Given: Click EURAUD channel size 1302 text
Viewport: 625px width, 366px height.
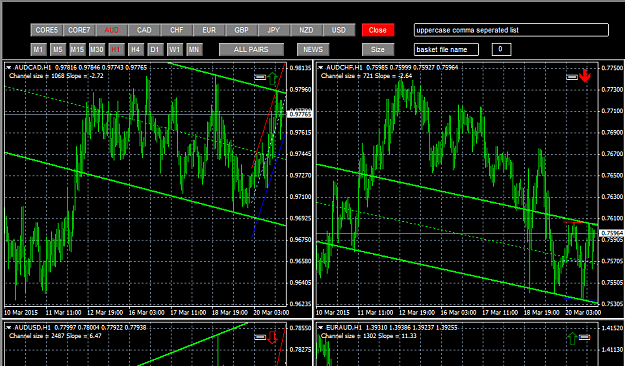Looking at the screenshot, I should coord(369,336).
